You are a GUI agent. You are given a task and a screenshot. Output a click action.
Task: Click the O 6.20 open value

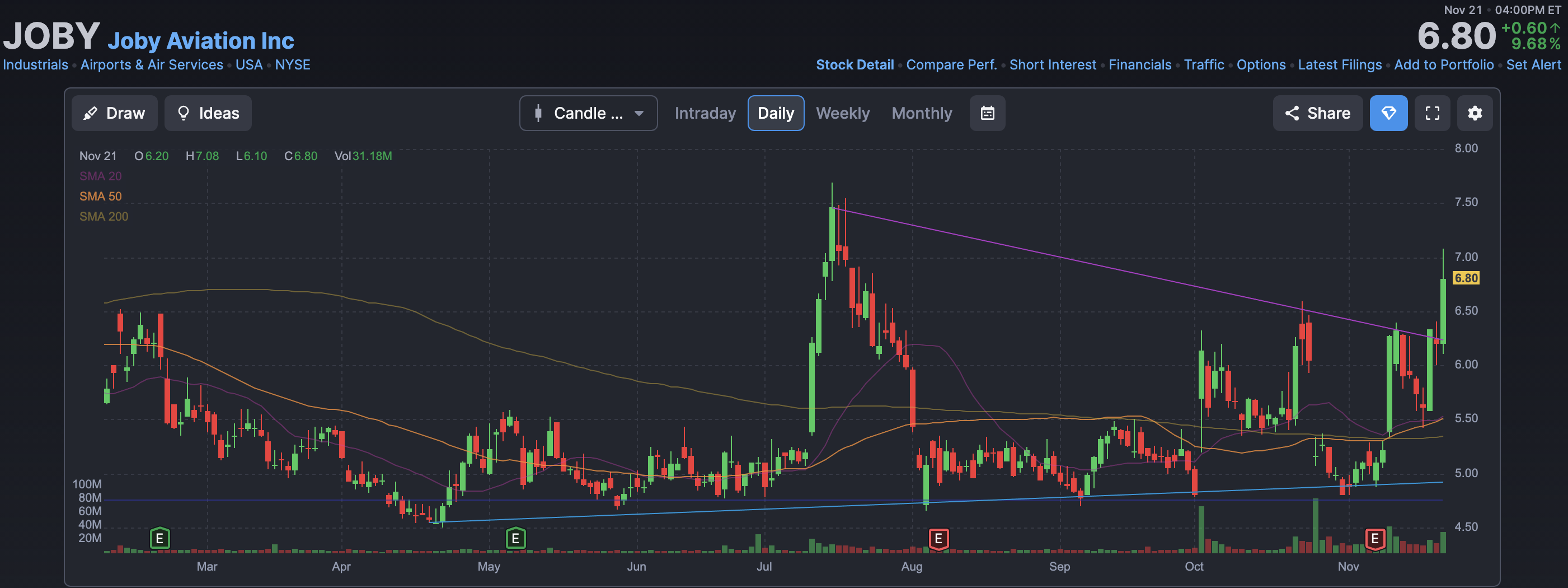[151, 156]
